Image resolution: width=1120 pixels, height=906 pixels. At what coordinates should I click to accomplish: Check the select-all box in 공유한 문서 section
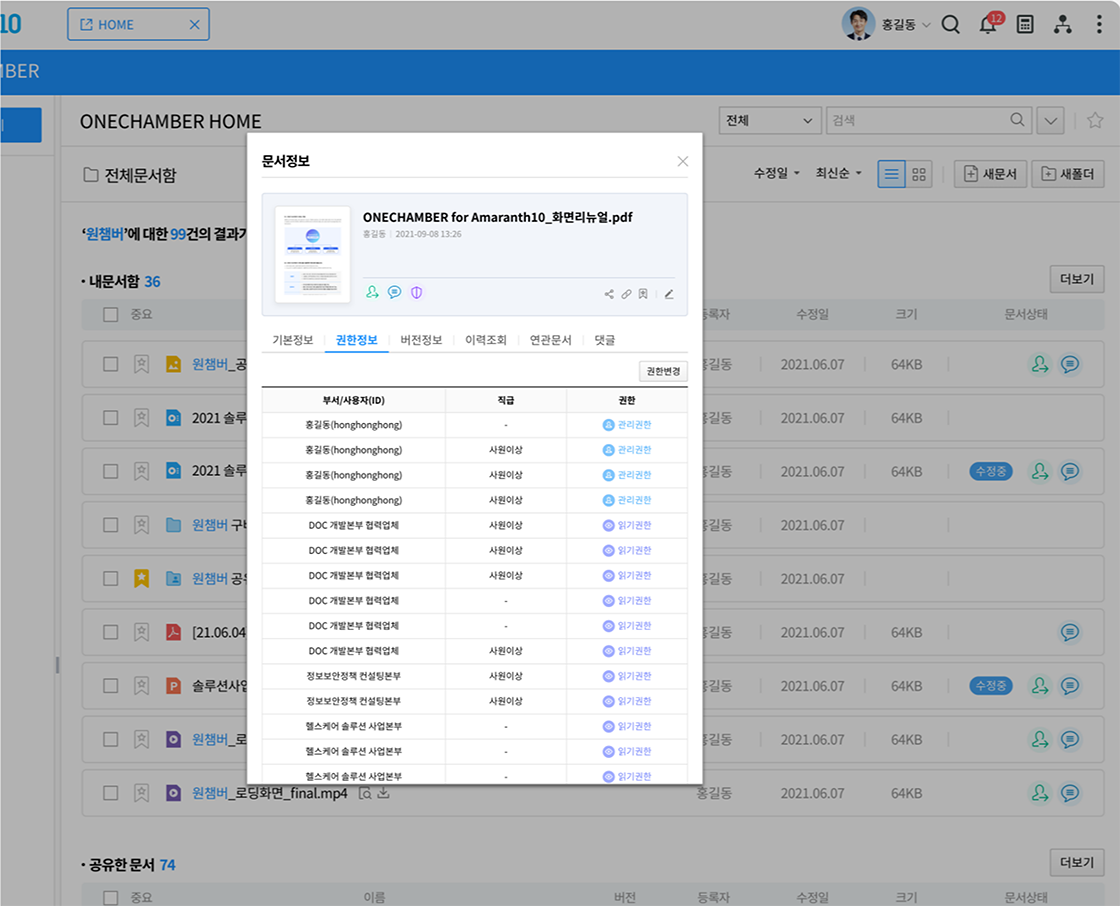coord(110,897)
